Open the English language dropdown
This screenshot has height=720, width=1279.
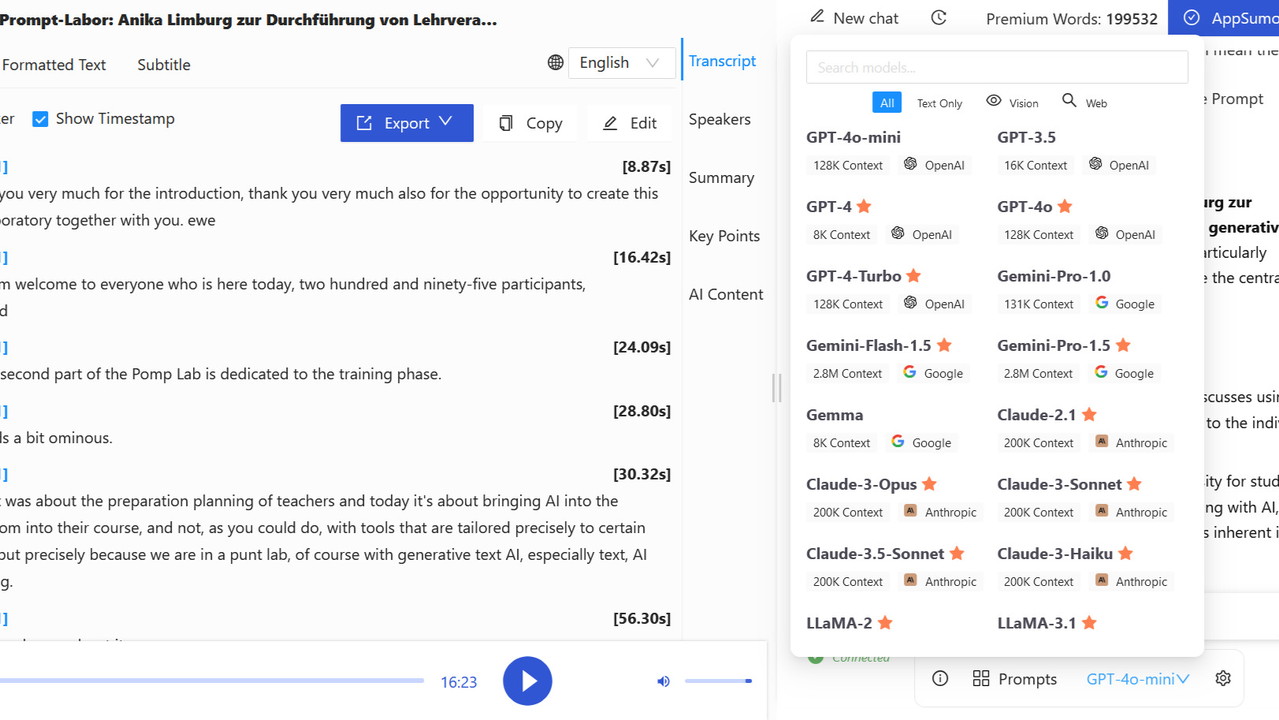tap(620, 62)
